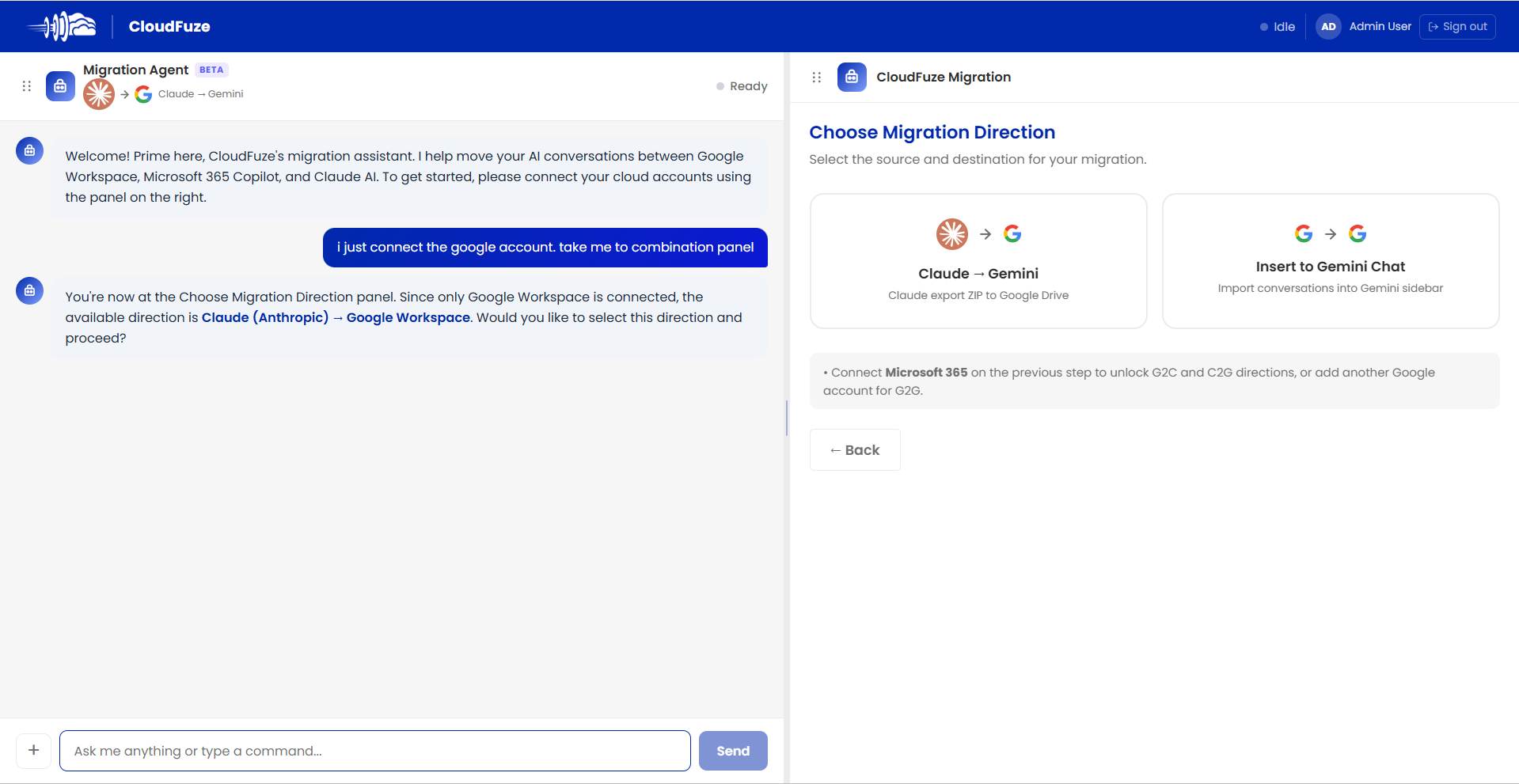Click the bot avatar beside welcome message
The height and width of the screenshot is (784, 1519).
pos(29,150)
